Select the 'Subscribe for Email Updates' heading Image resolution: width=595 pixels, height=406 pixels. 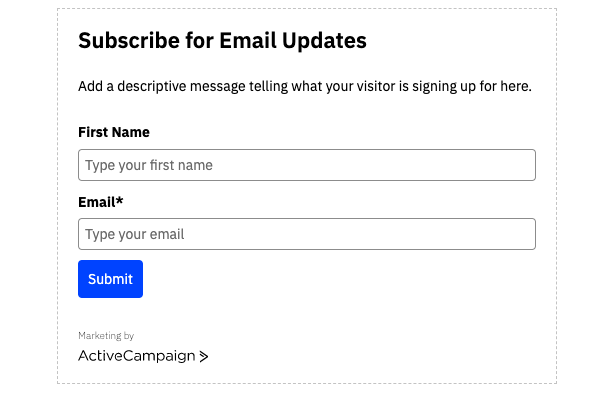coord(222,41)
